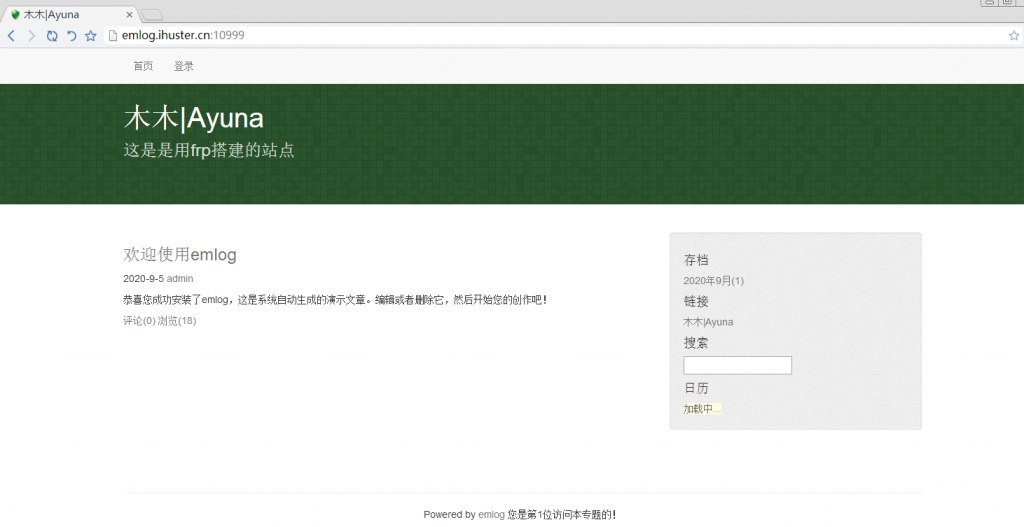Screen dimensions: 1024x527
Task: Click 浏览(18) view count link
Action: pyautogui.click(x=176, y=321)
